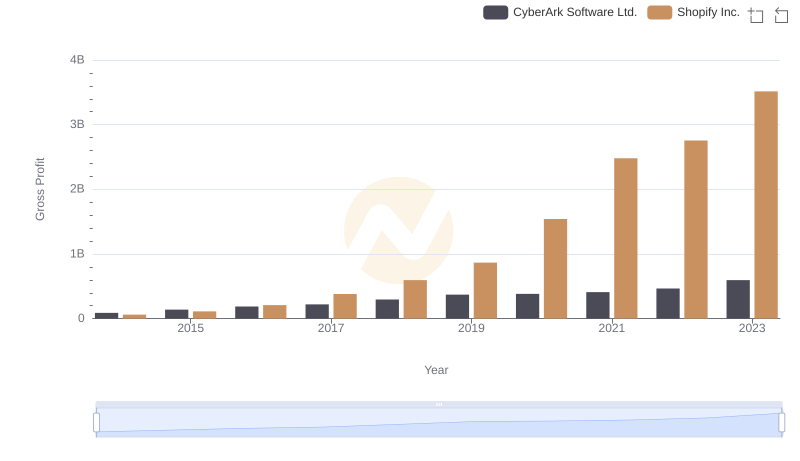Click the CyberArk dark legend swatch
This screenshot has width=800, height=461.
(495, 12)
